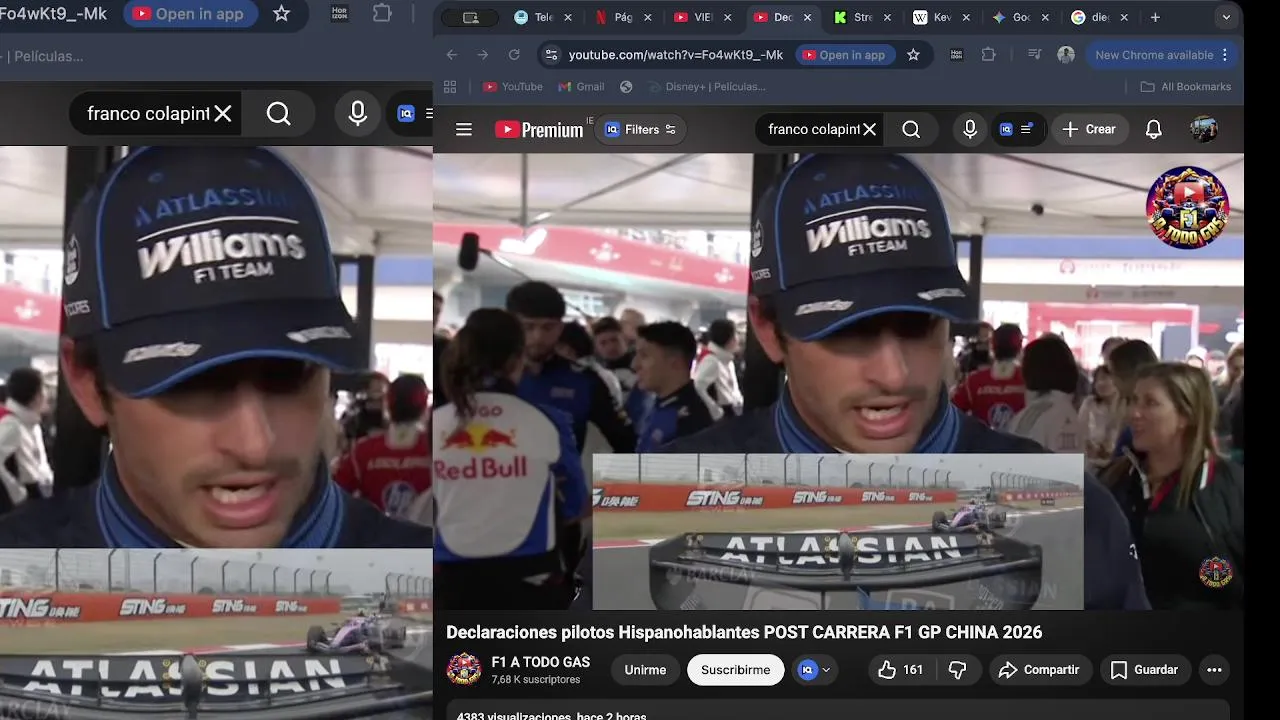Screen dimensions: 1280x720
Task: Click 'Open in app' in Chrome address bar
Action: (x=843, y=55)
